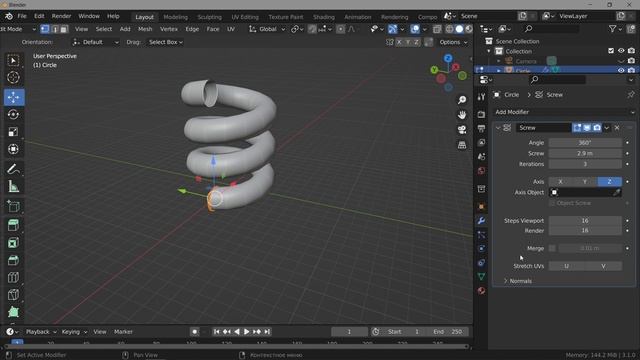
Task: Jump to the timeline end frame
Action: [x=267, y=332]
